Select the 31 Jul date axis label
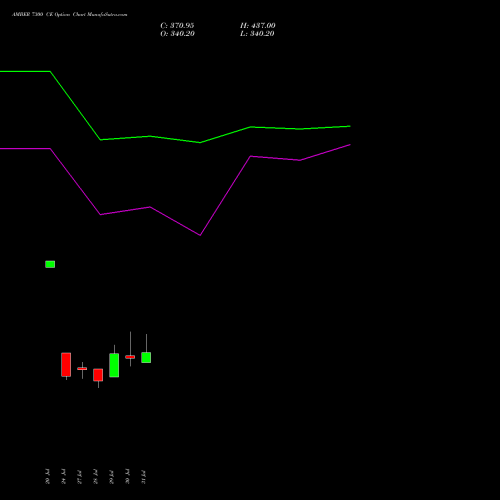Image resolution: width=500 pixels, height=500 pixels. tap(143, 476)
